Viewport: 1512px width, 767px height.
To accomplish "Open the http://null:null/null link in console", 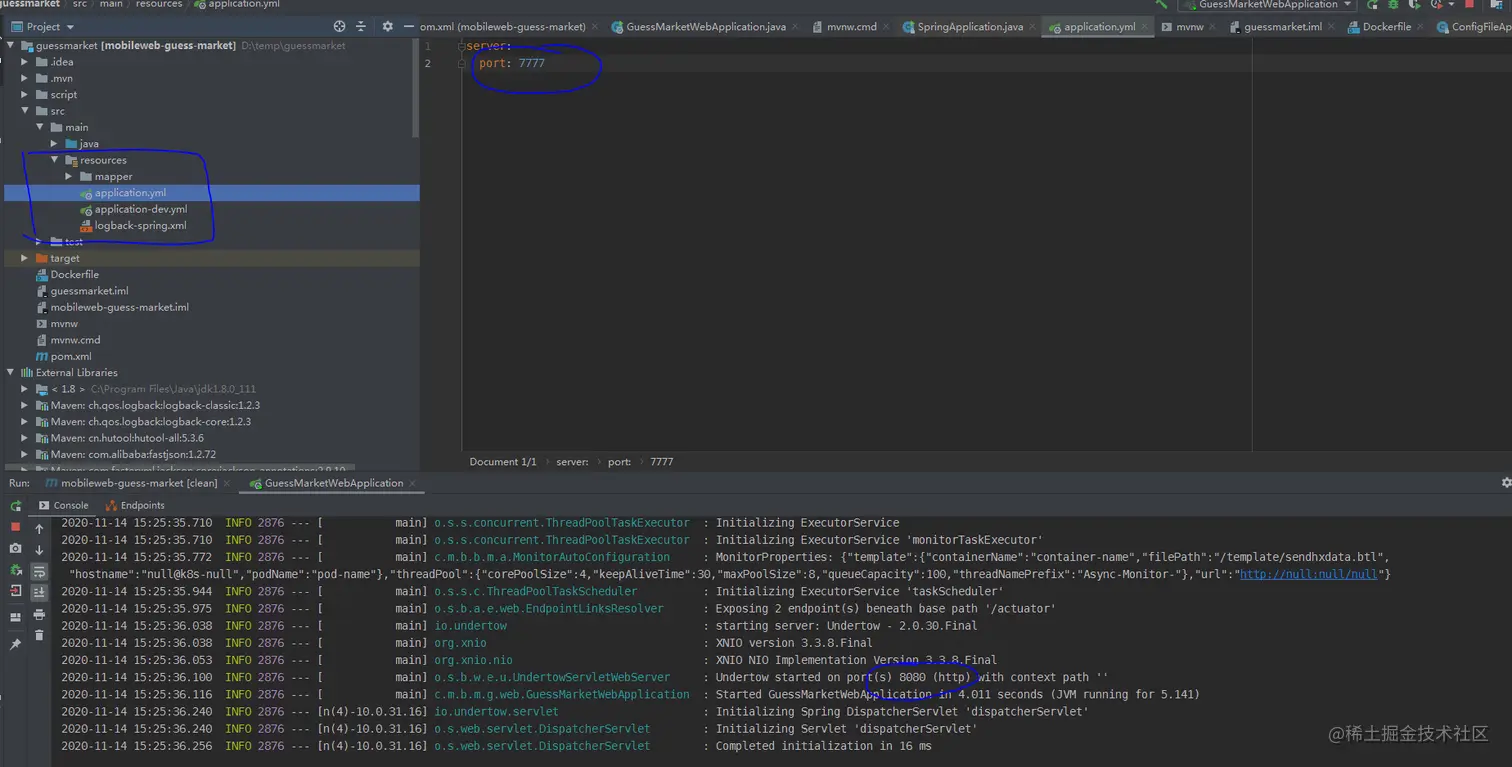I will 1308,575.
